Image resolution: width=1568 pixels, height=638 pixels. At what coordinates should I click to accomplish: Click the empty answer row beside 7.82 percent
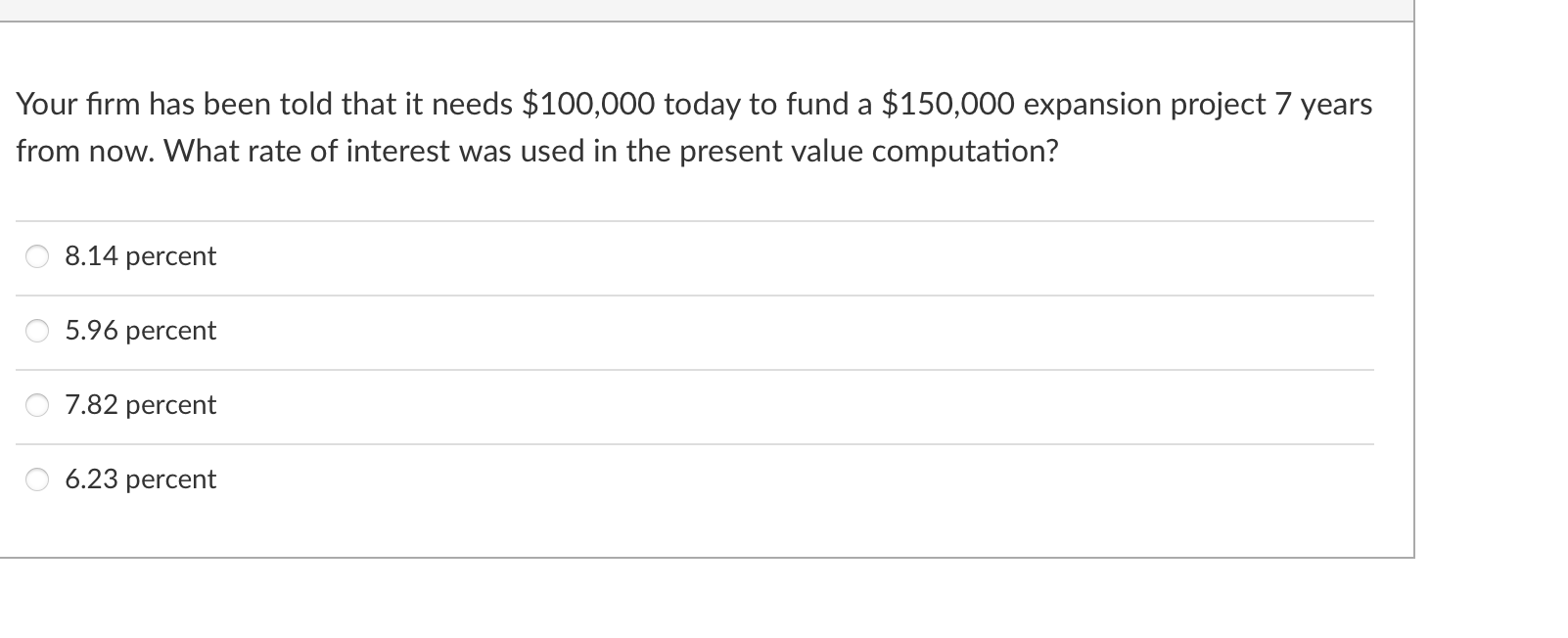(x=795, y=406)
